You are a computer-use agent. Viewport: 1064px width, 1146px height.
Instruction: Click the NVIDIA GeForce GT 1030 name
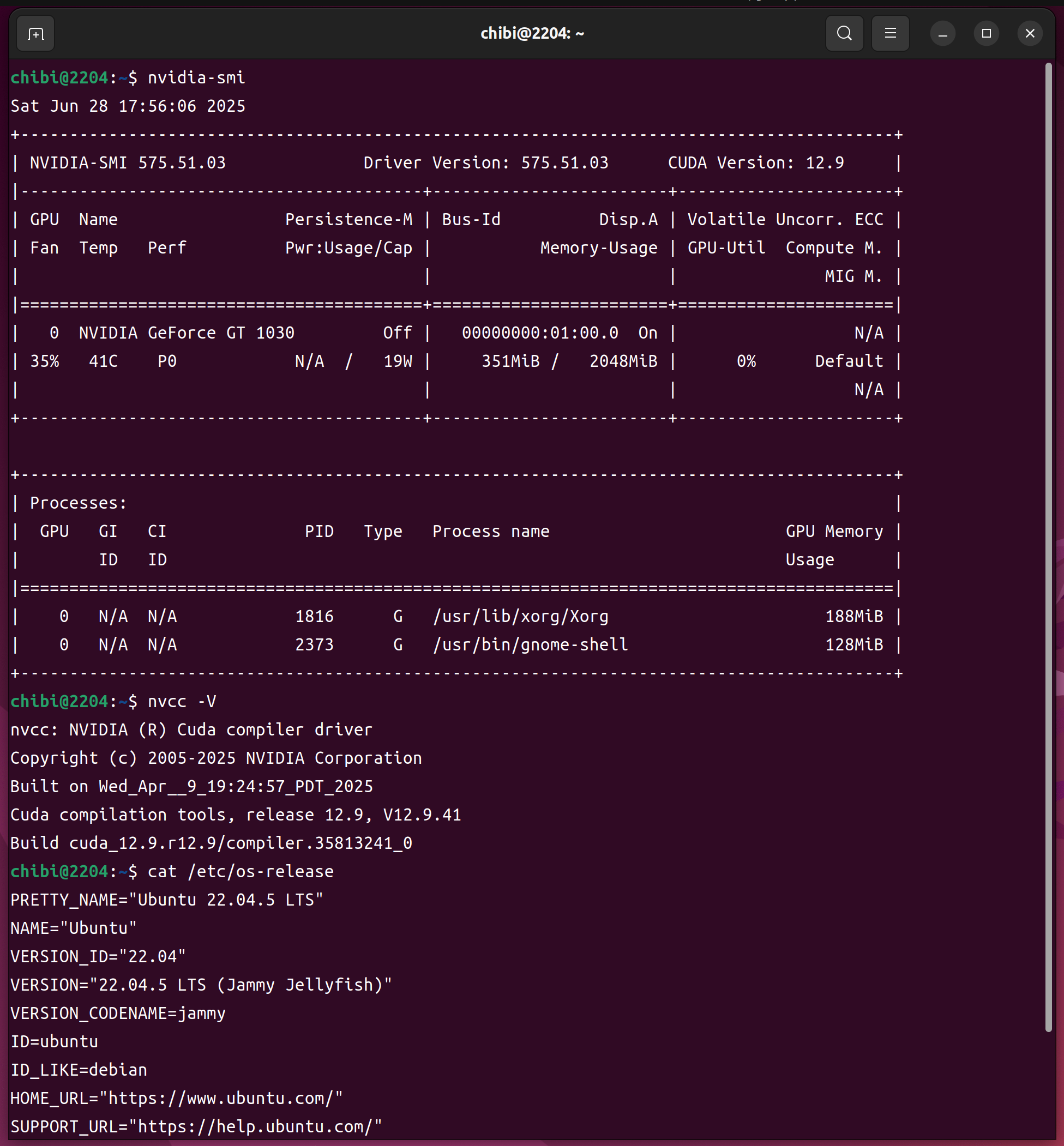coord(187,333)
